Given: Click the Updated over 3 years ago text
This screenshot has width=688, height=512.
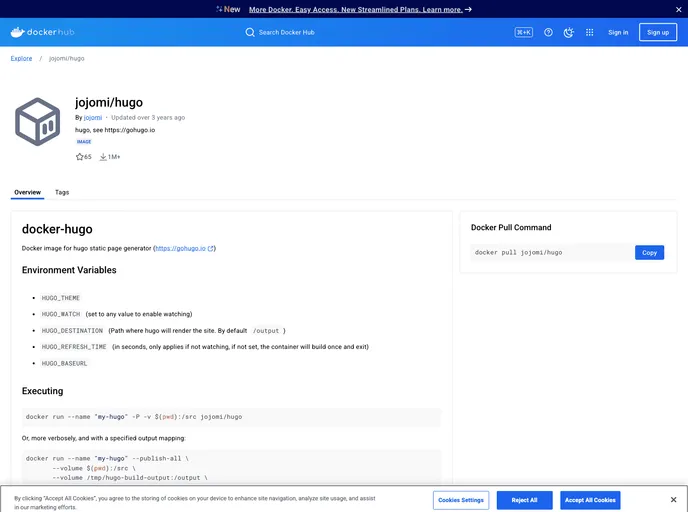Looking at the screenshot, I should 148,118.
